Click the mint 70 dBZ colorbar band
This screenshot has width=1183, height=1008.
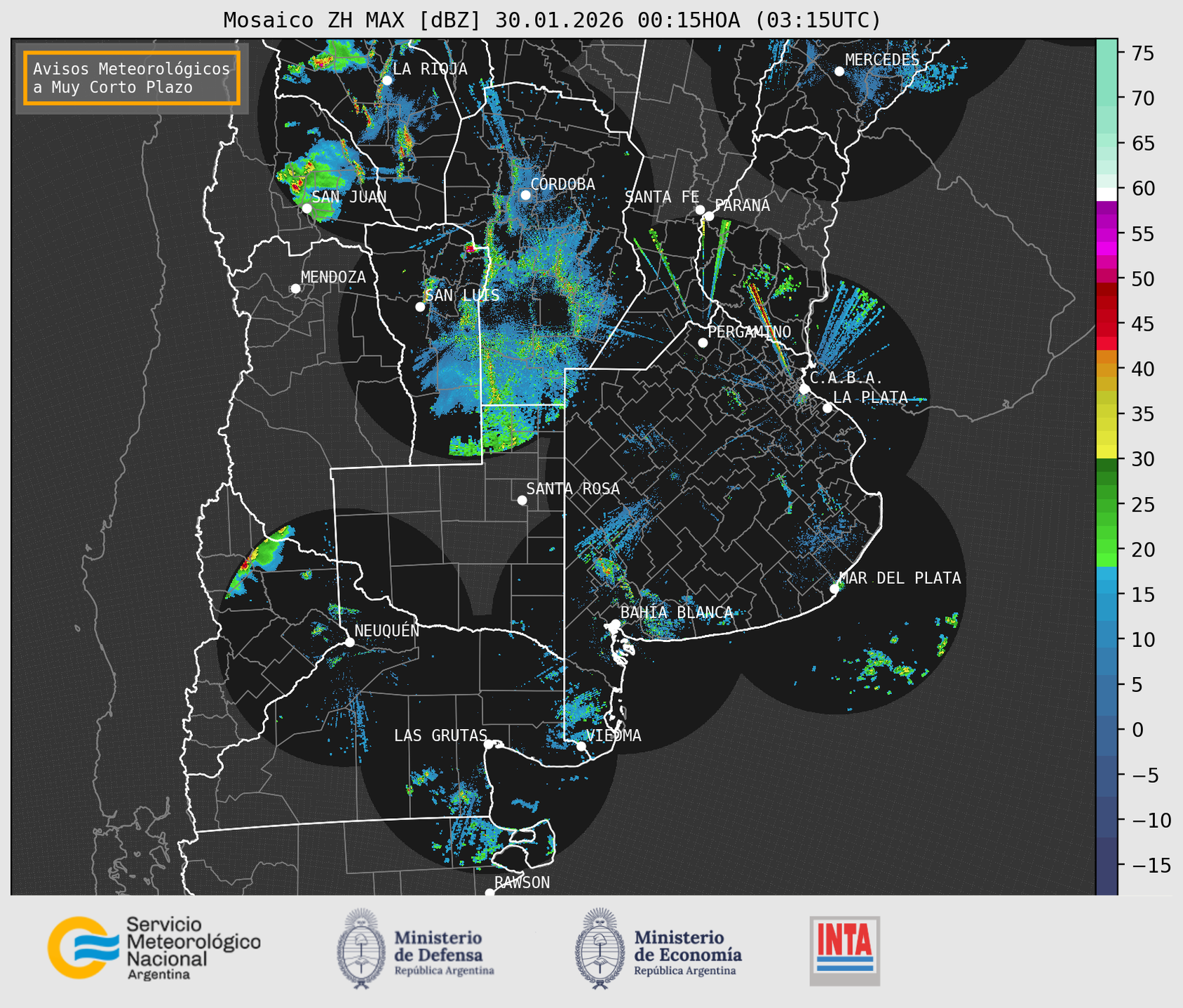pyautogui.click(x=1106, y=98)
